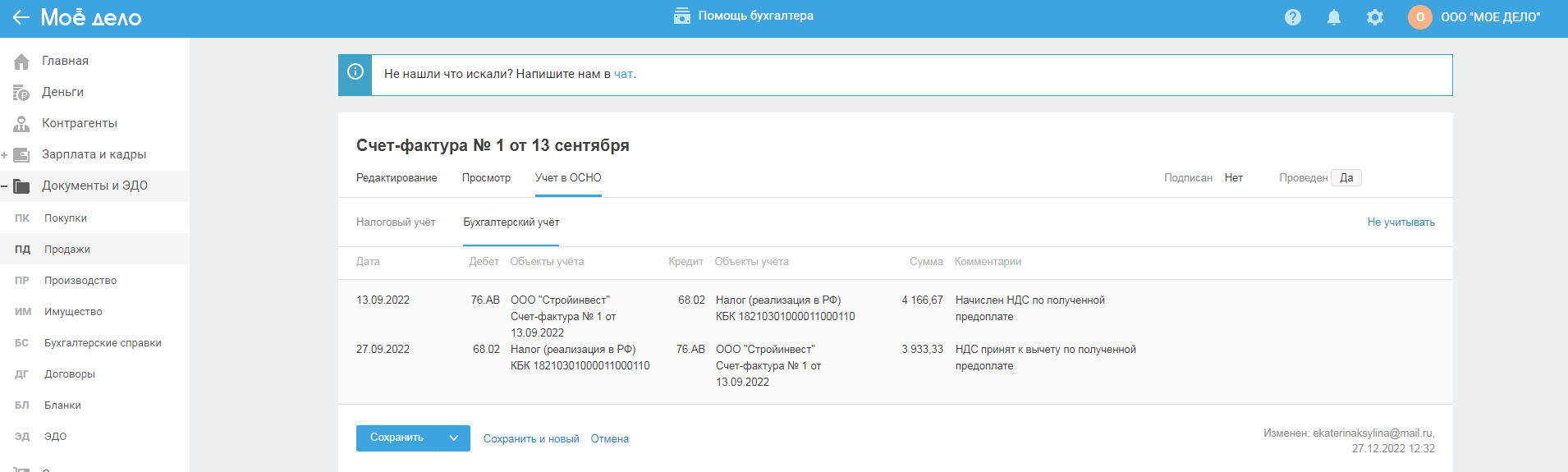Screen dimensions: 1568x472
Task: Toggle the Проведен status 'Да'
Action: pyautogui.click(x=1346, y=178)
